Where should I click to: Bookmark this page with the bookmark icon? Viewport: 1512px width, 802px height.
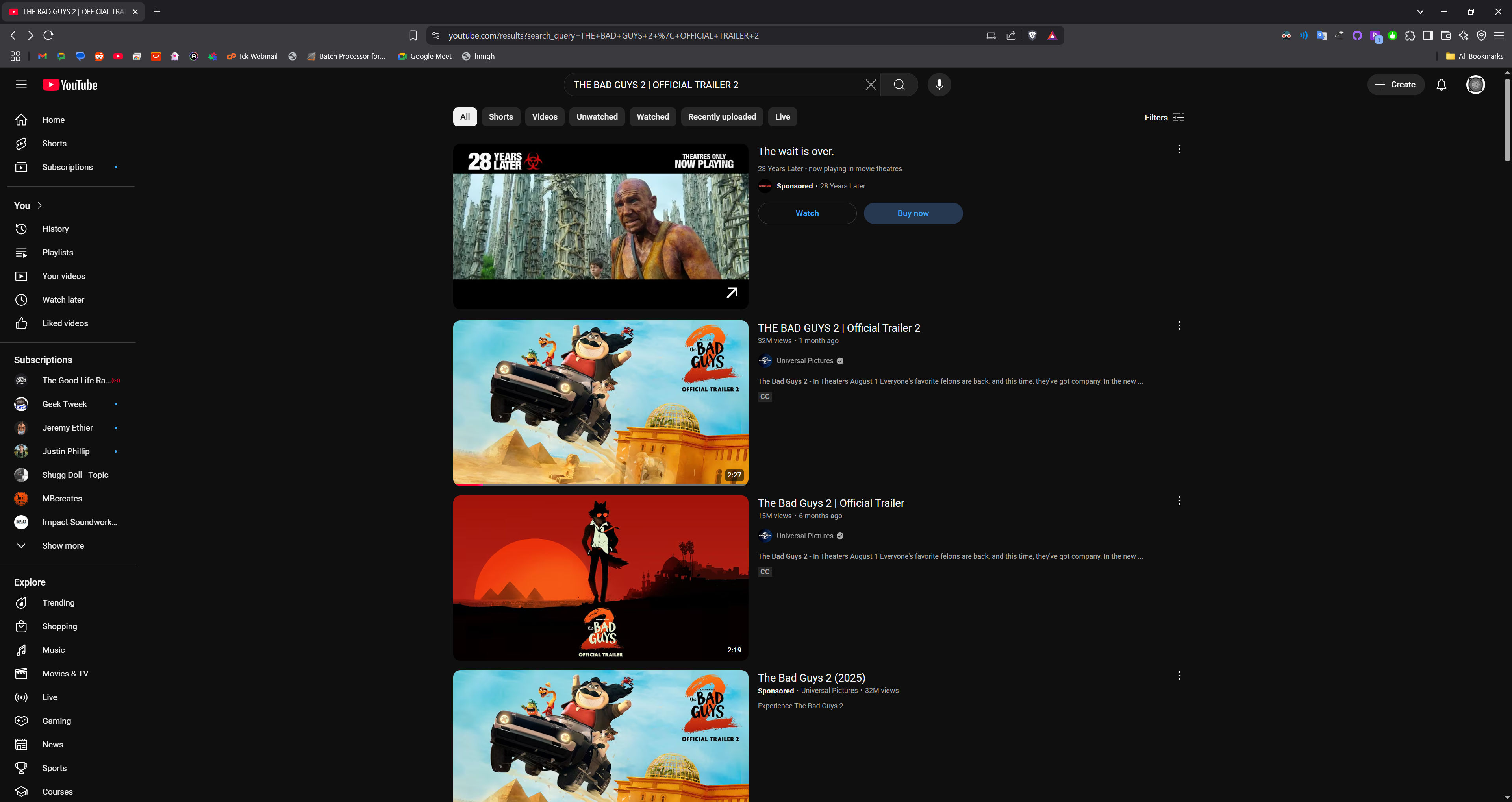[x=413, y=36]
